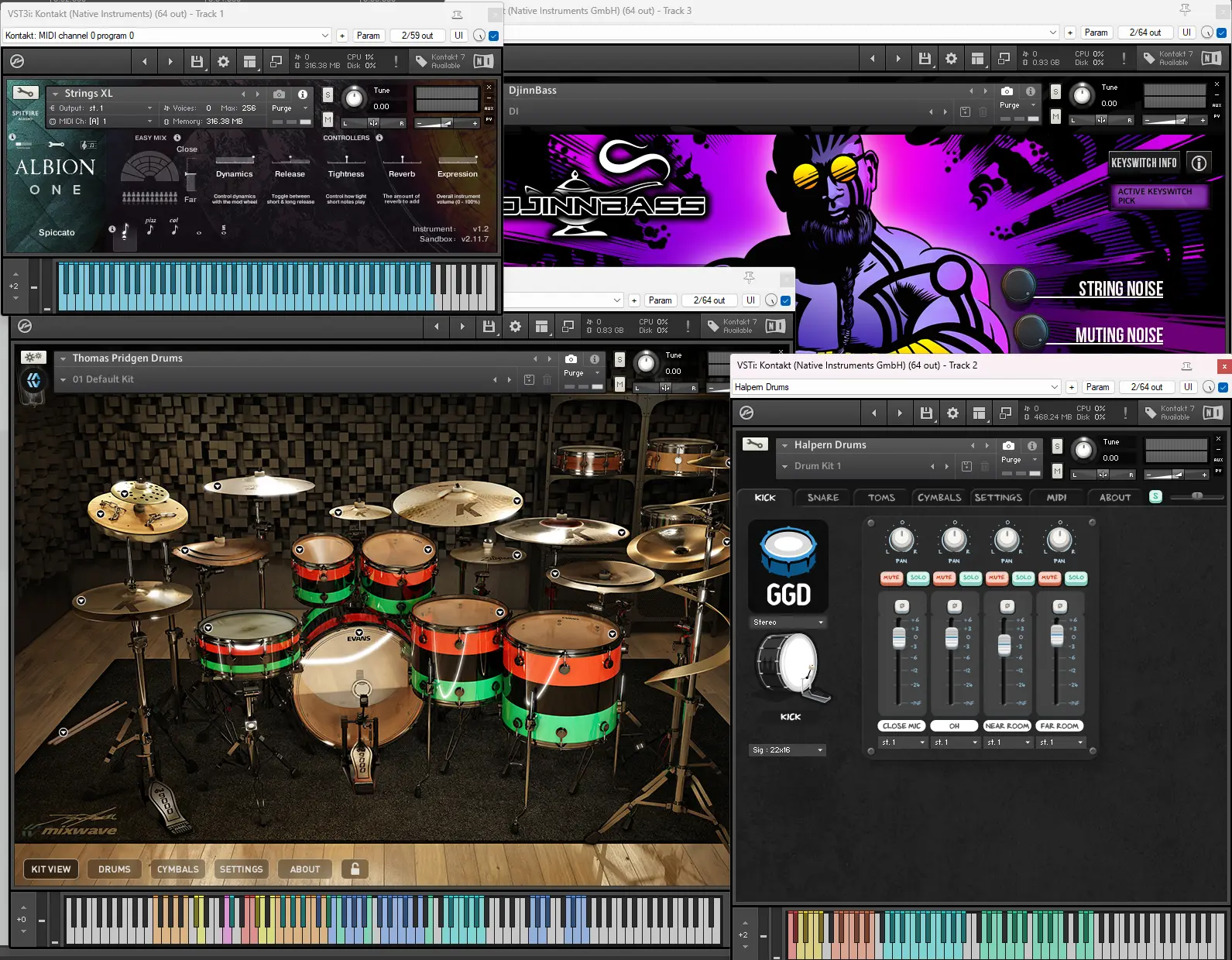Click the Thomas Pridgen Drums snapshot camera icon
Viewport: 1232px width, 960px height.
click(x=571, y=359)
